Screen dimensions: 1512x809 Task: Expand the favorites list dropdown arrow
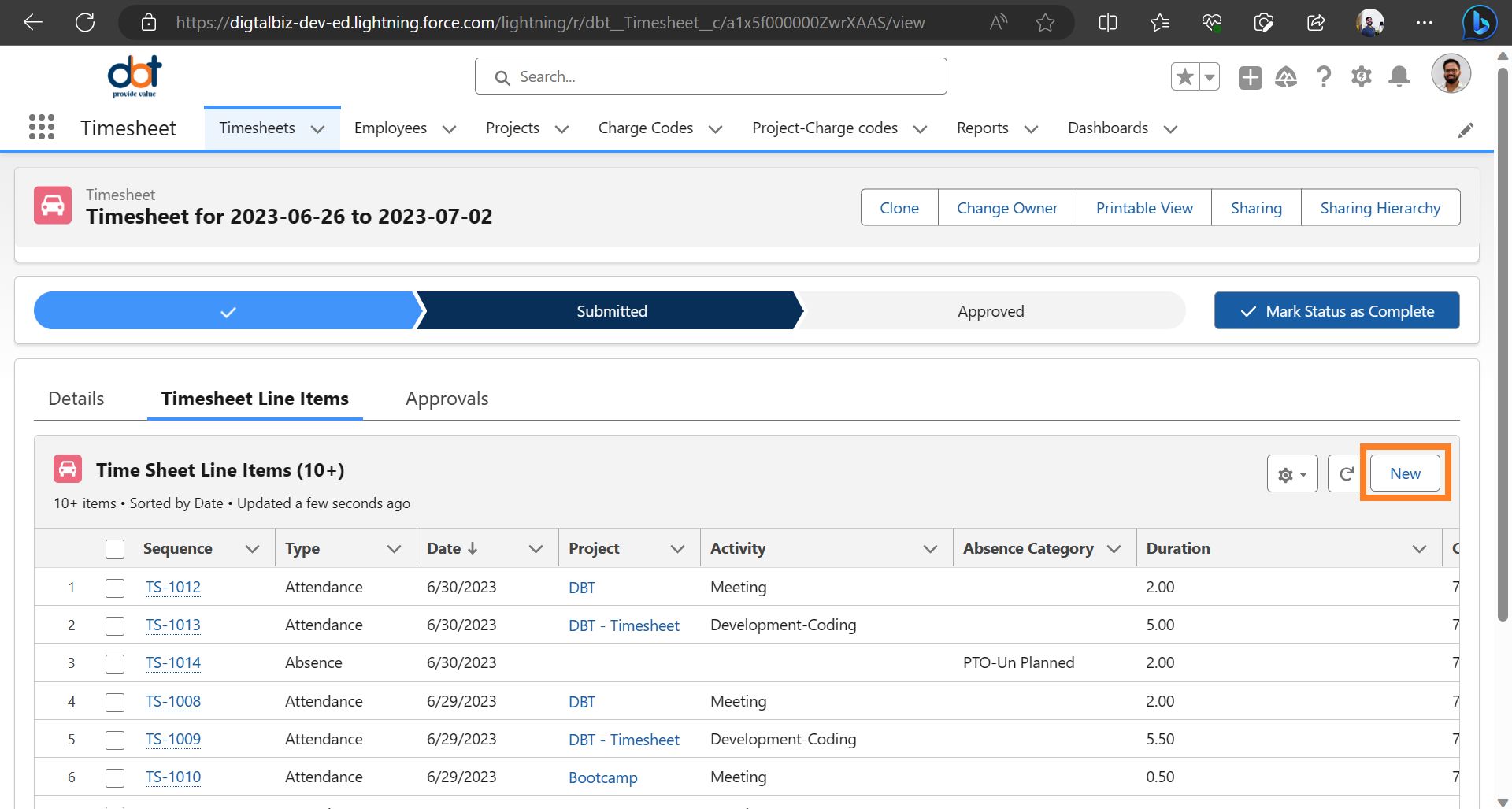pyautogui.click(x=1209, y=77)
